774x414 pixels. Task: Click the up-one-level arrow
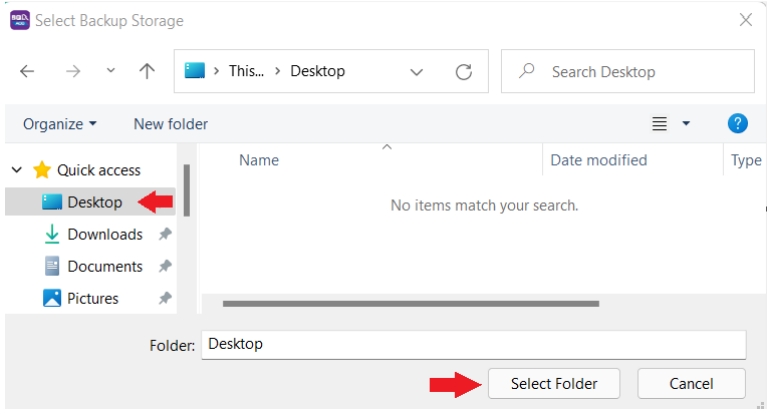(x=147, y=72)
